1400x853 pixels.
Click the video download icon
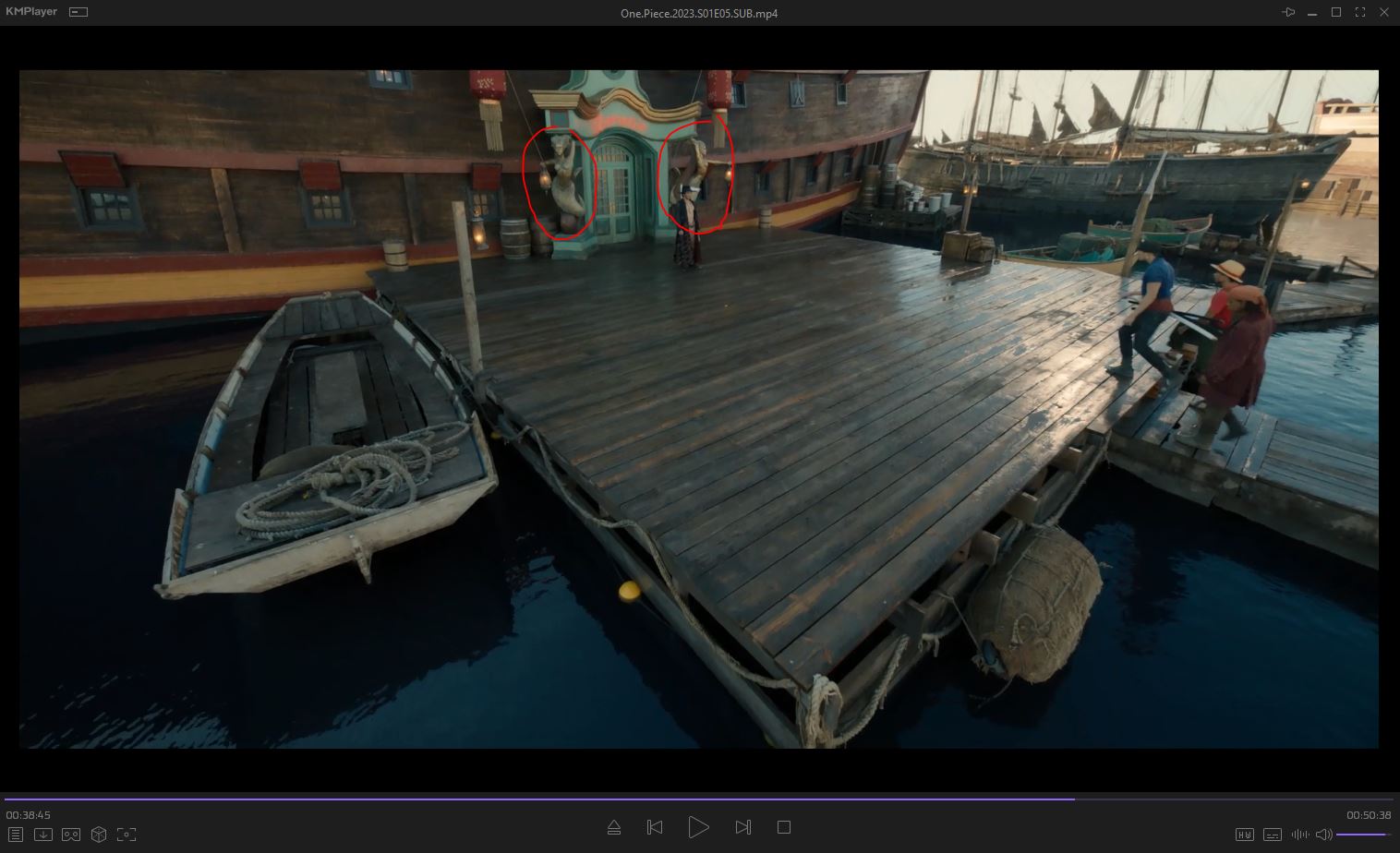[x=42, y=835]
